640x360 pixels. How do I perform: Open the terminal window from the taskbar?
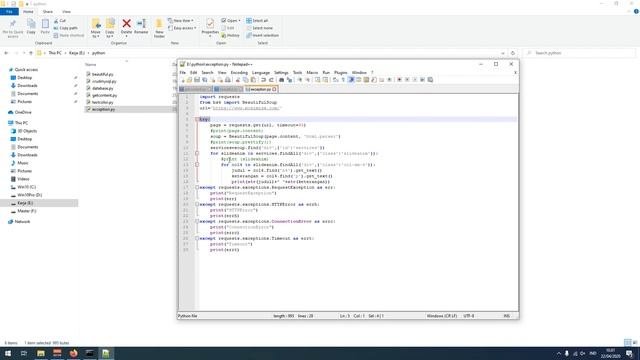pos(90,353)
